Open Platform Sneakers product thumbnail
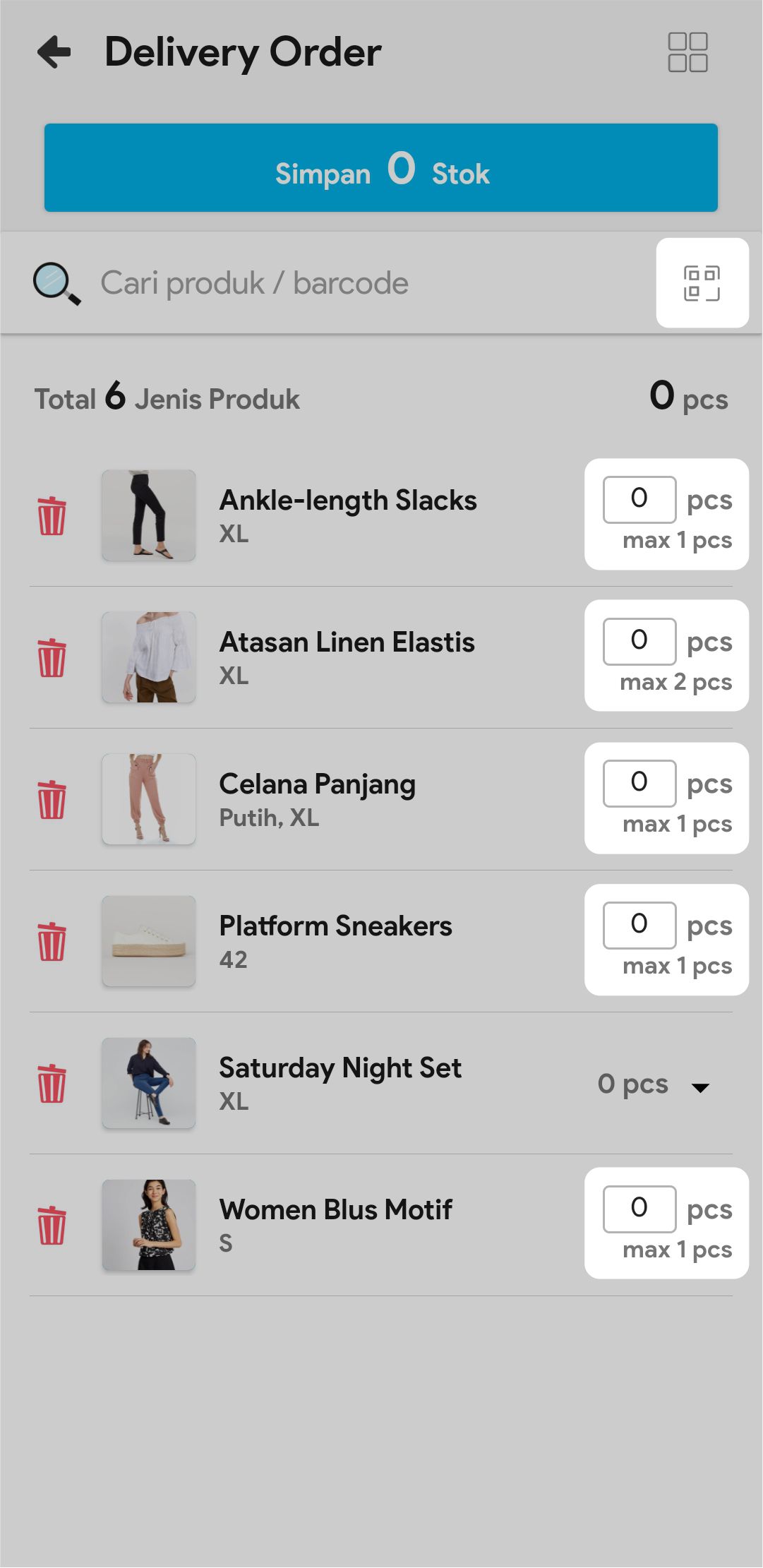 tap(149, 941)
